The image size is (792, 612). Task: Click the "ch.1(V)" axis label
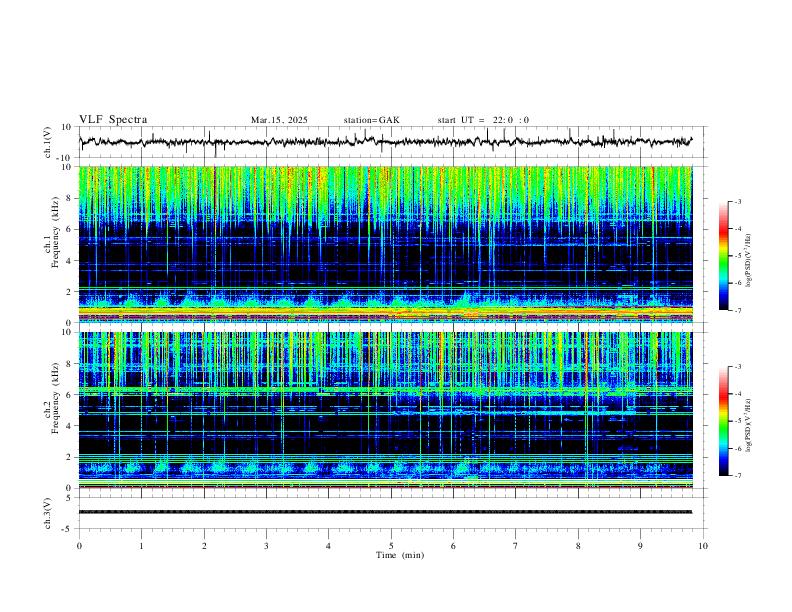point(48,142)
